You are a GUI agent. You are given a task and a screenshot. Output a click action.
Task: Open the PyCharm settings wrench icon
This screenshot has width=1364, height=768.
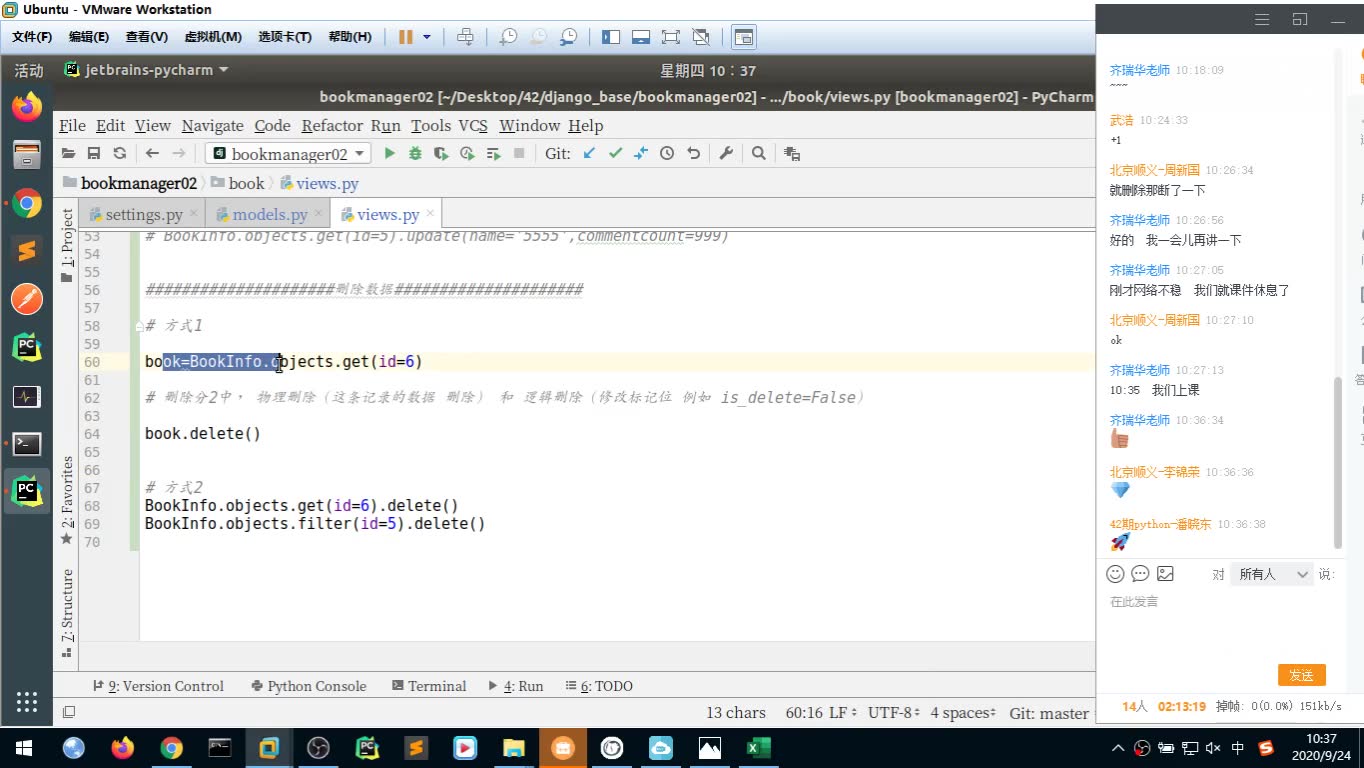coord(727,153)
